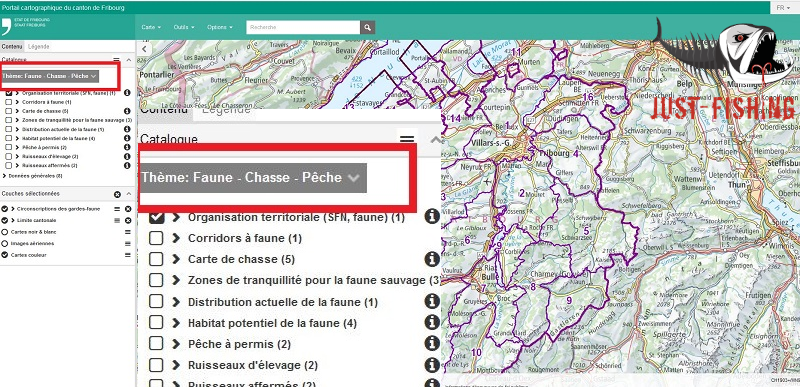Remove the Limite cantonale layer

[128, 220]
